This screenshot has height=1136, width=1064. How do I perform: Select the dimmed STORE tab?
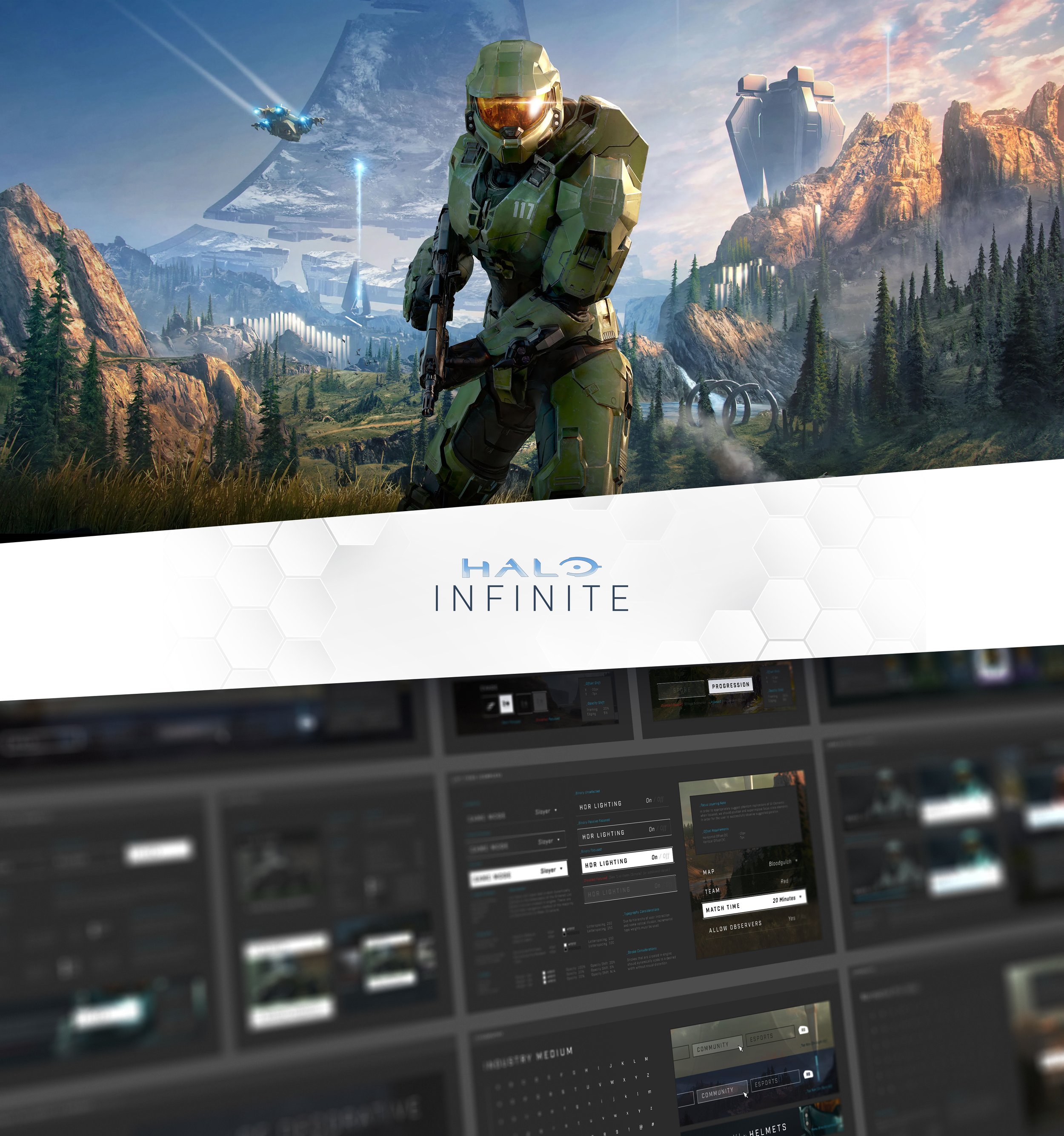point(682,690)
